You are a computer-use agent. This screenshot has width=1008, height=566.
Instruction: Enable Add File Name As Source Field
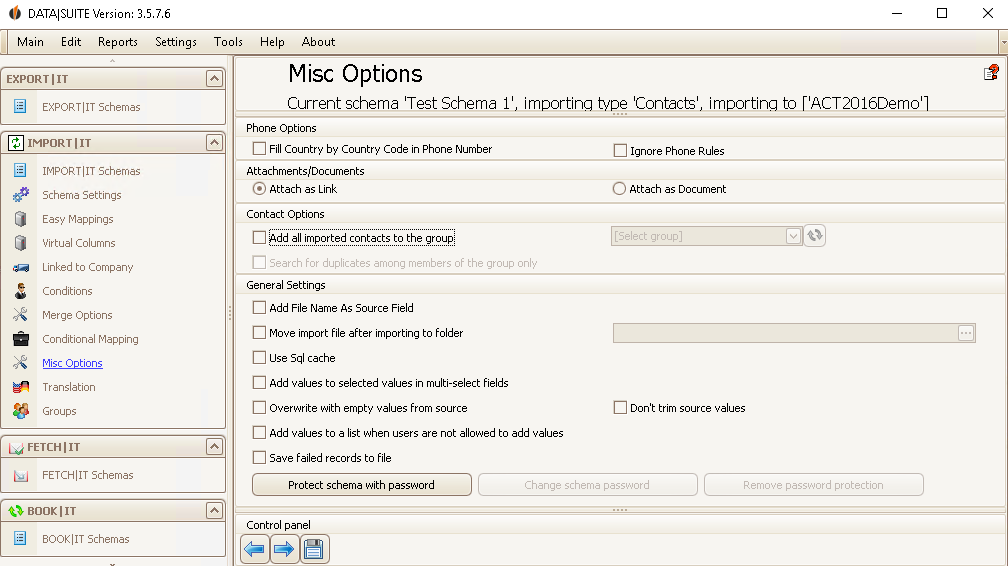point(259,307)
